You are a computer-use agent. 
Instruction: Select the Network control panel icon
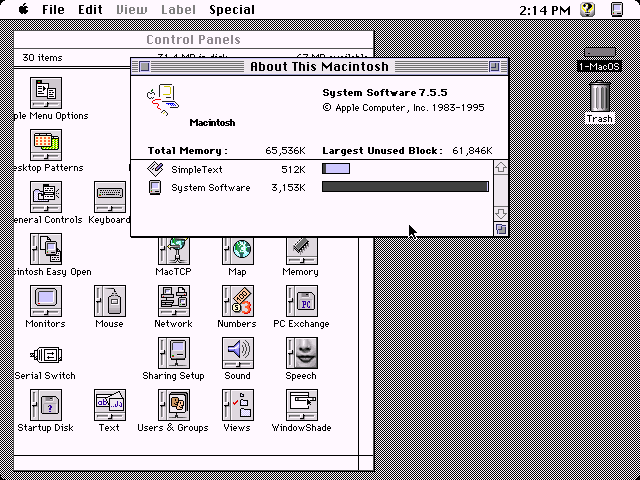click(174, 301)
